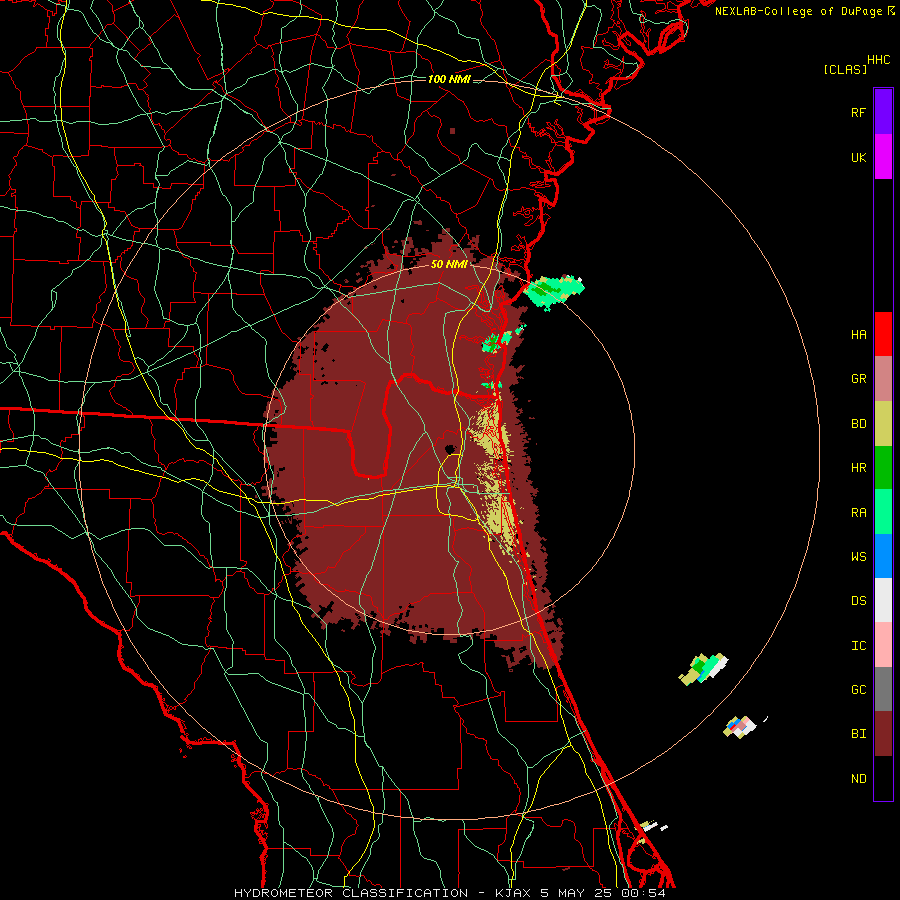Click the ND black legend swatch
The height and width of the screenshot is (900, 900).
[x=883, y=778]
